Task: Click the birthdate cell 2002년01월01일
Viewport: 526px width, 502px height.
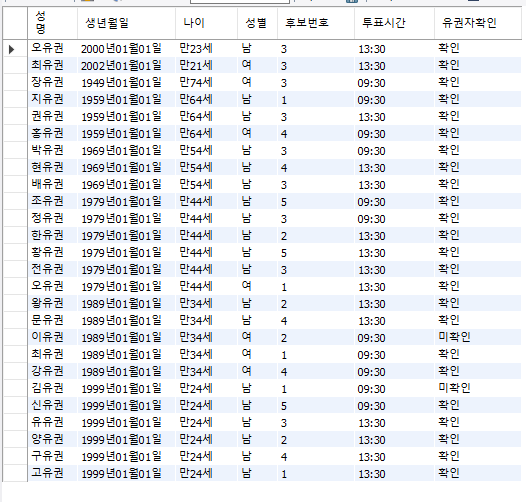Action: coord(126,66)
